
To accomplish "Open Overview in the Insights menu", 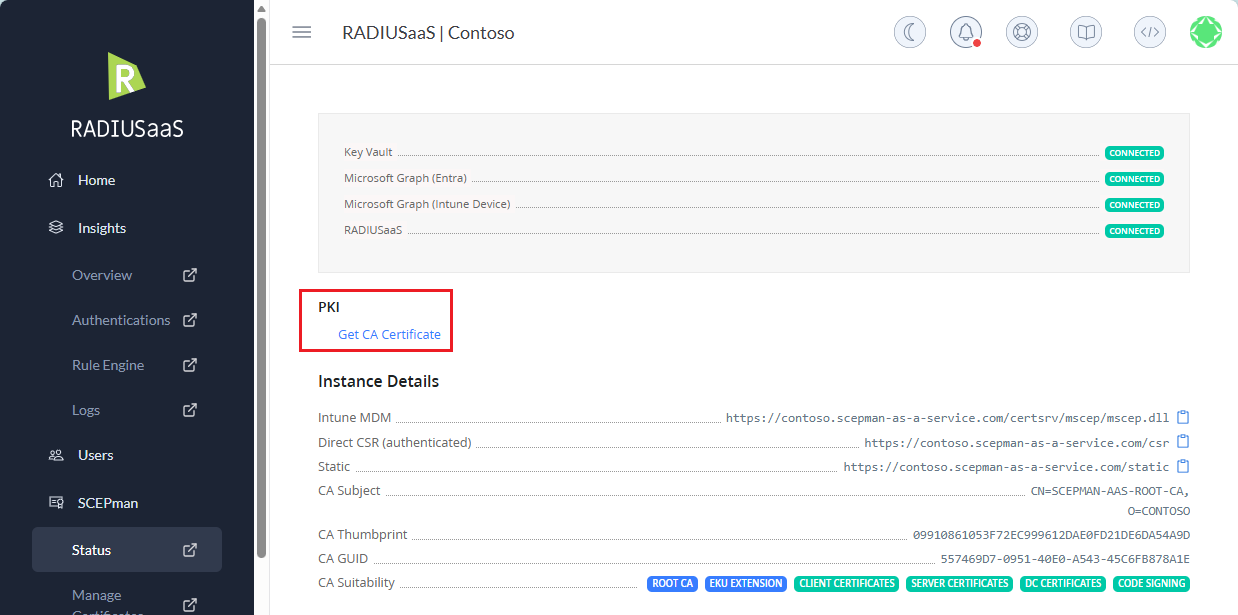I will click(x=102, y=275).
